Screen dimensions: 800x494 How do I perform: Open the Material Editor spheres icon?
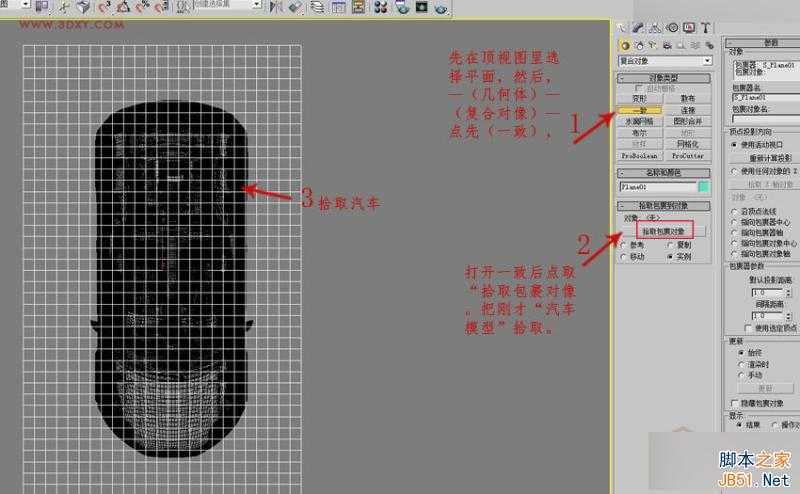(x=381, y=6)
